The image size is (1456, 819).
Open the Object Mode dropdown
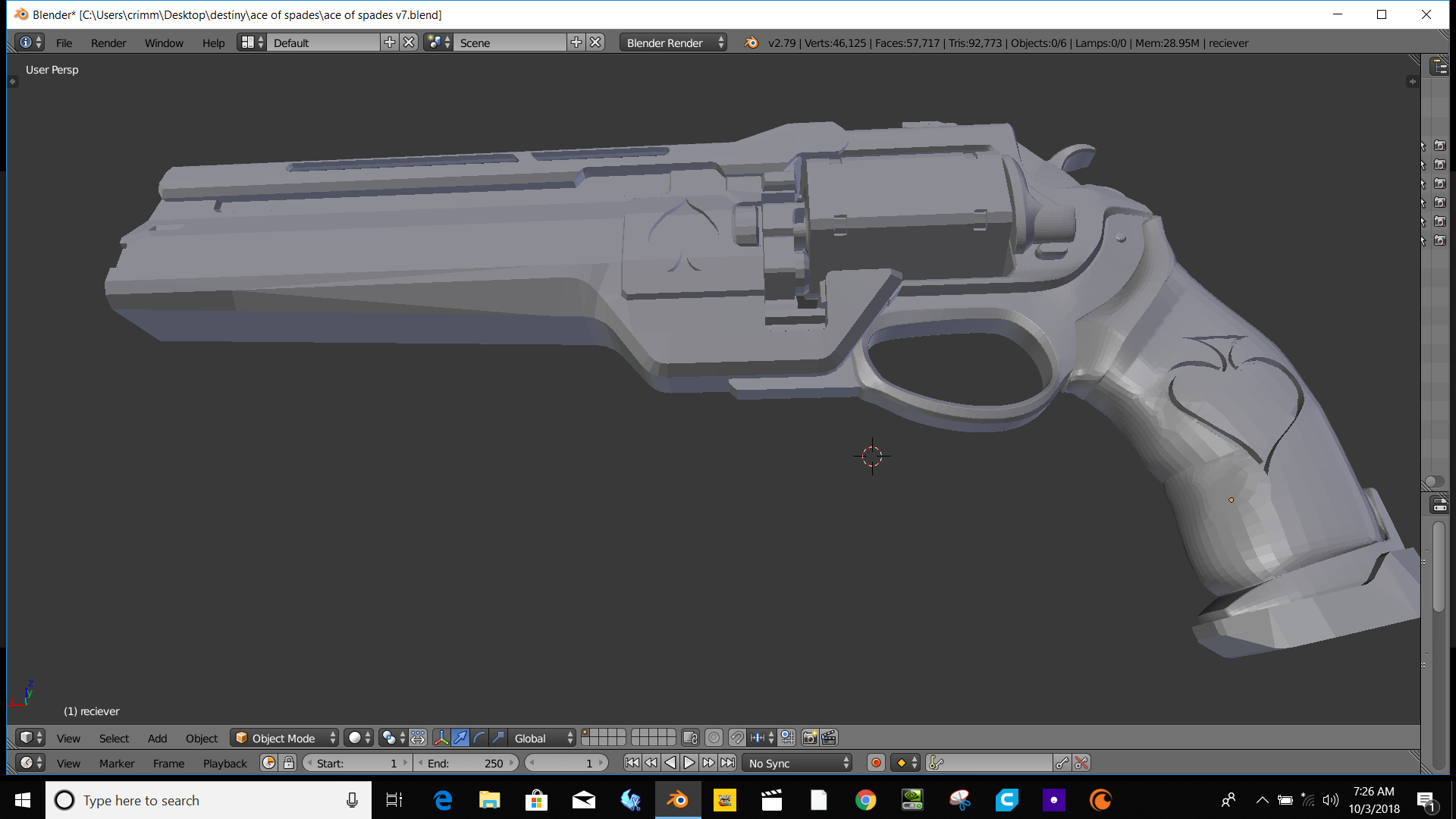point(284,738)
